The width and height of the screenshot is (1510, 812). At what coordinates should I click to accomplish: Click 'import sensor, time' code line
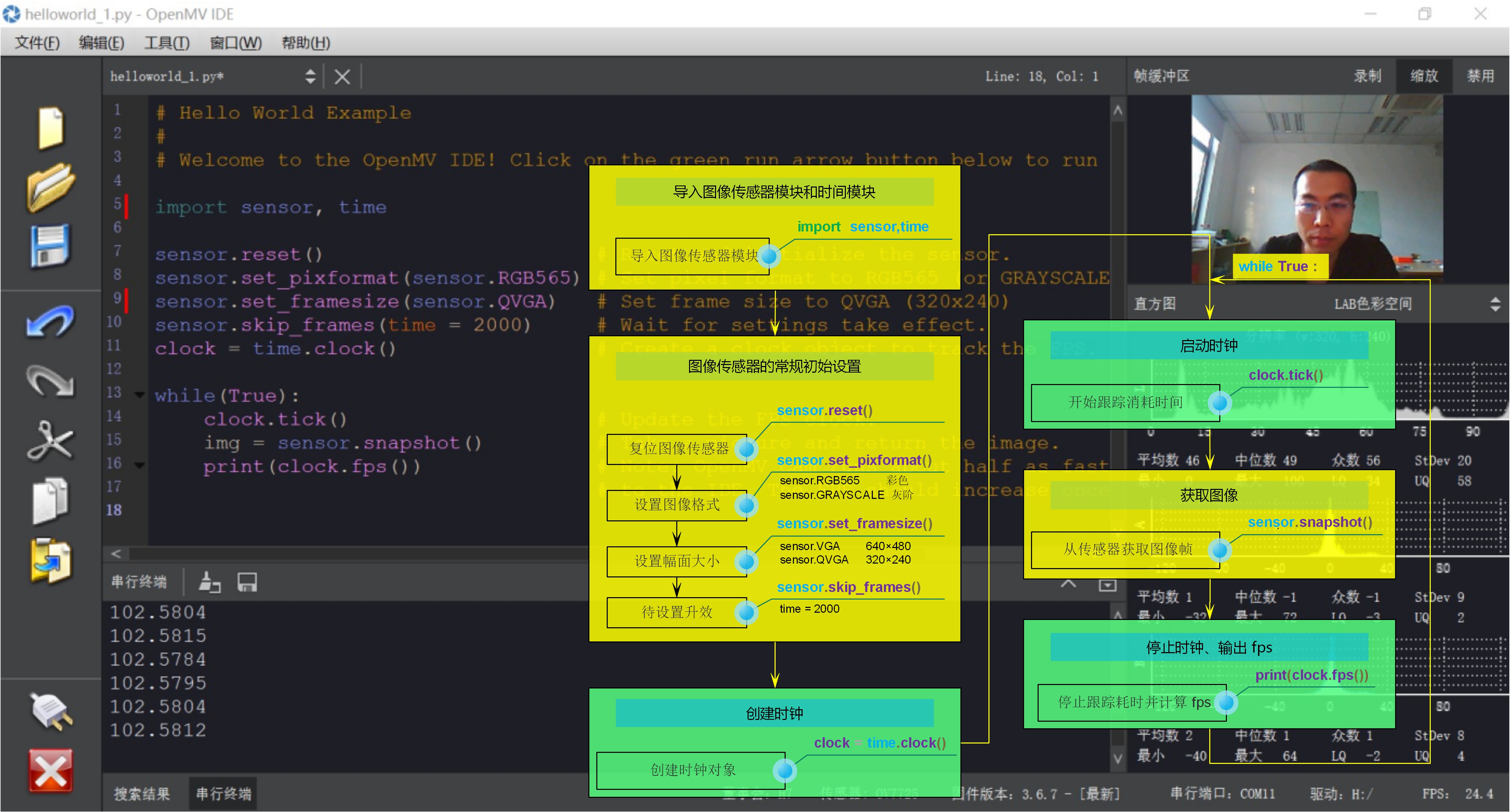pos(271,207)
